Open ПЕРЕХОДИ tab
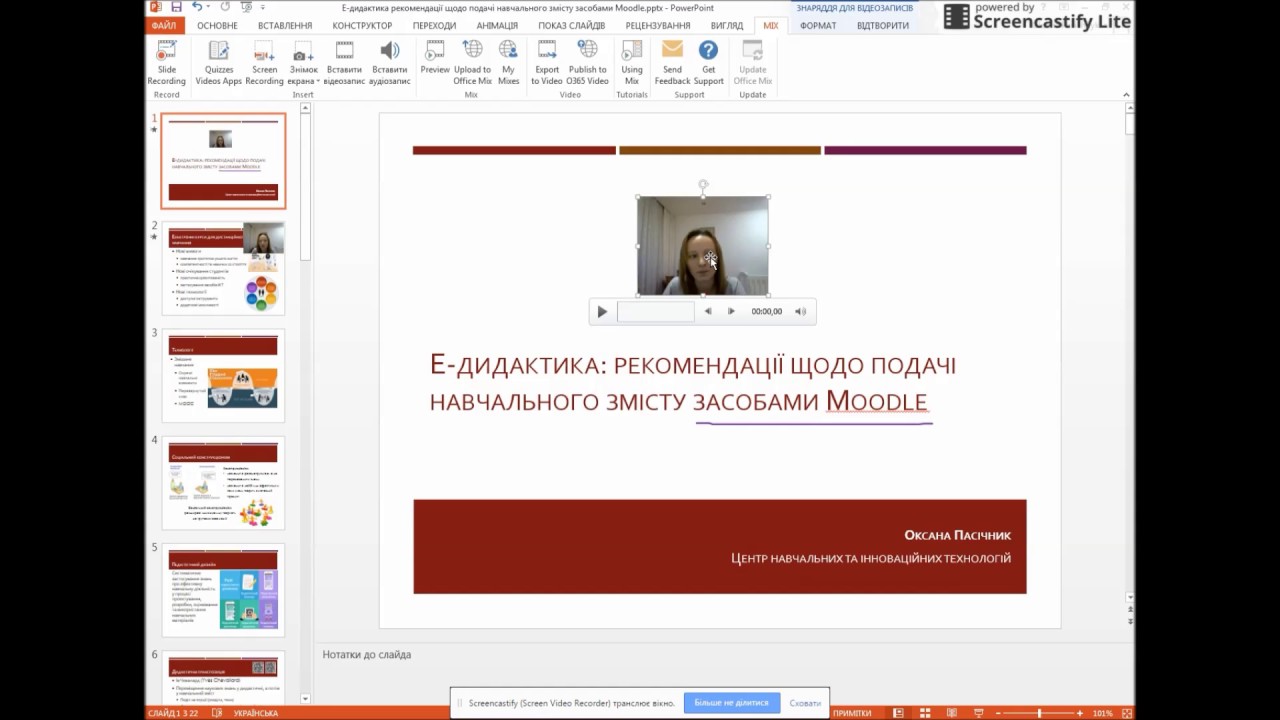 point(434,26)
